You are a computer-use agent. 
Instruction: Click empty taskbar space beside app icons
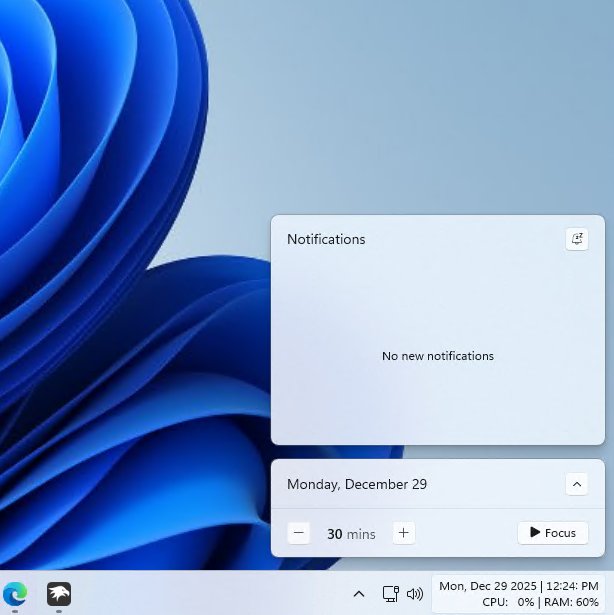[200, 594]
